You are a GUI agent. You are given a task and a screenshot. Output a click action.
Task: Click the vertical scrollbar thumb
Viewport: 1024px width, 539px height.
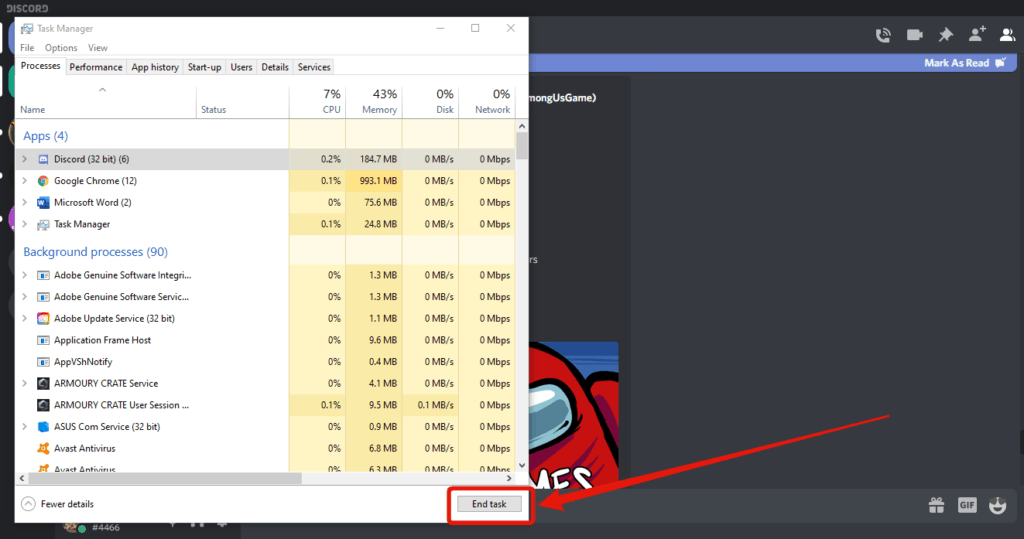522,146
